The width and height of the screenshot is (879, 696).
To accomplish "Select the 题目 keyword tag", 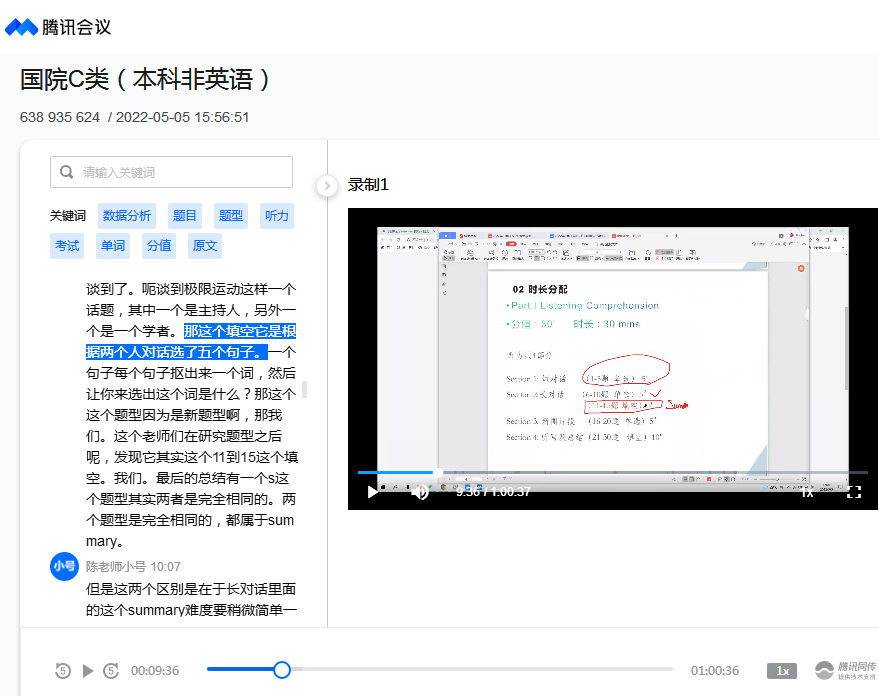I will (x=185, y=215).
